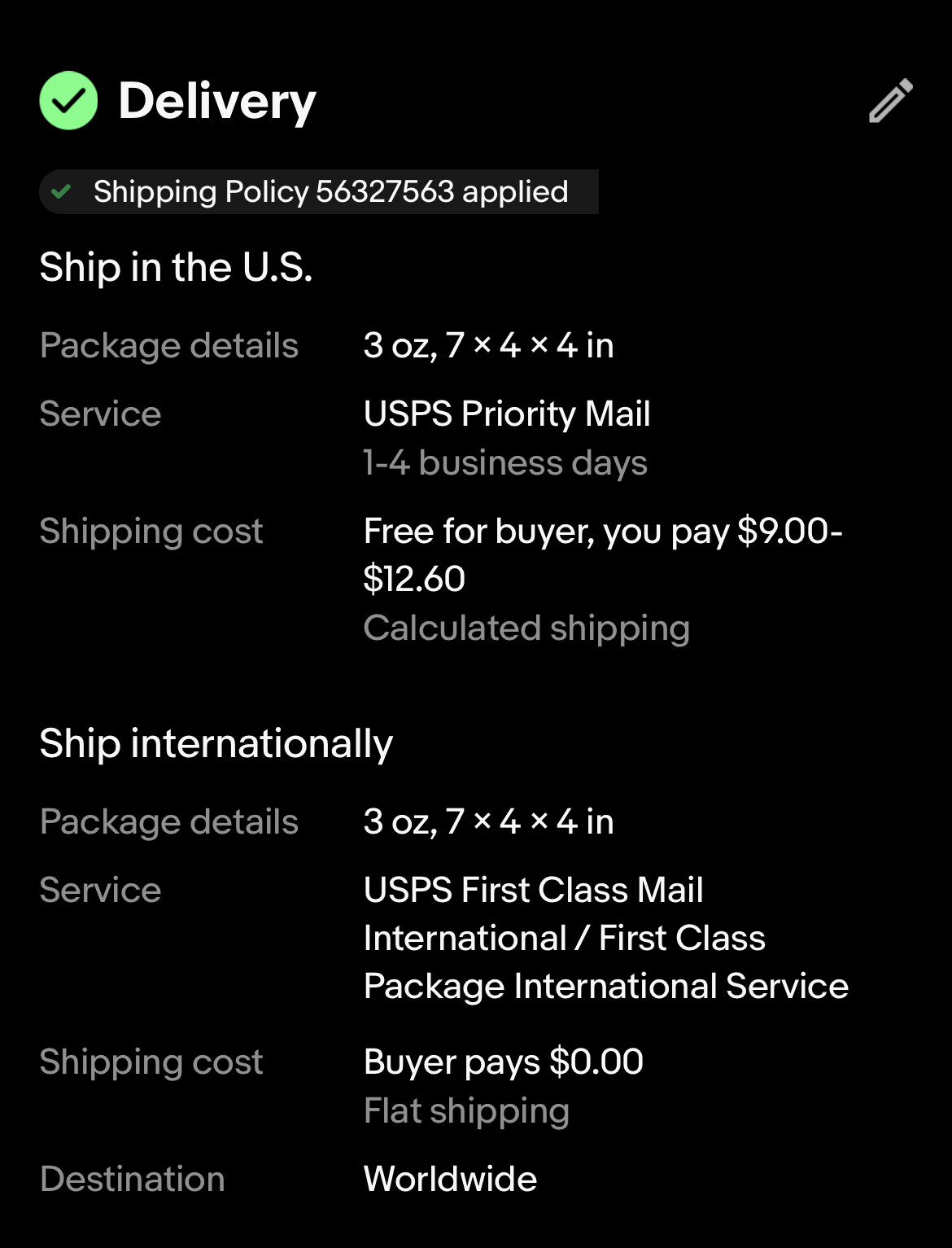Tap the Worldwide destination value
The image size is (952, 1248).
pos(450,1179)
